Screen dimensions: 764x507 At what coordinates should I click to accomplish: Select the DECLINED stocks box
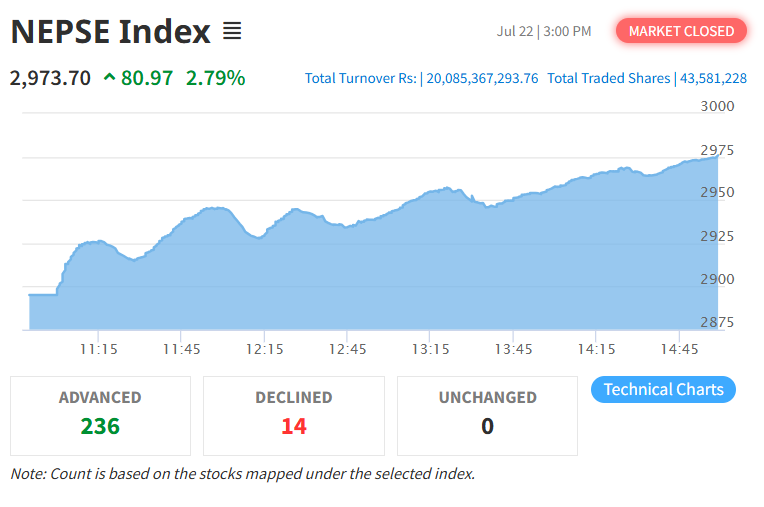(x=294, y=416)
